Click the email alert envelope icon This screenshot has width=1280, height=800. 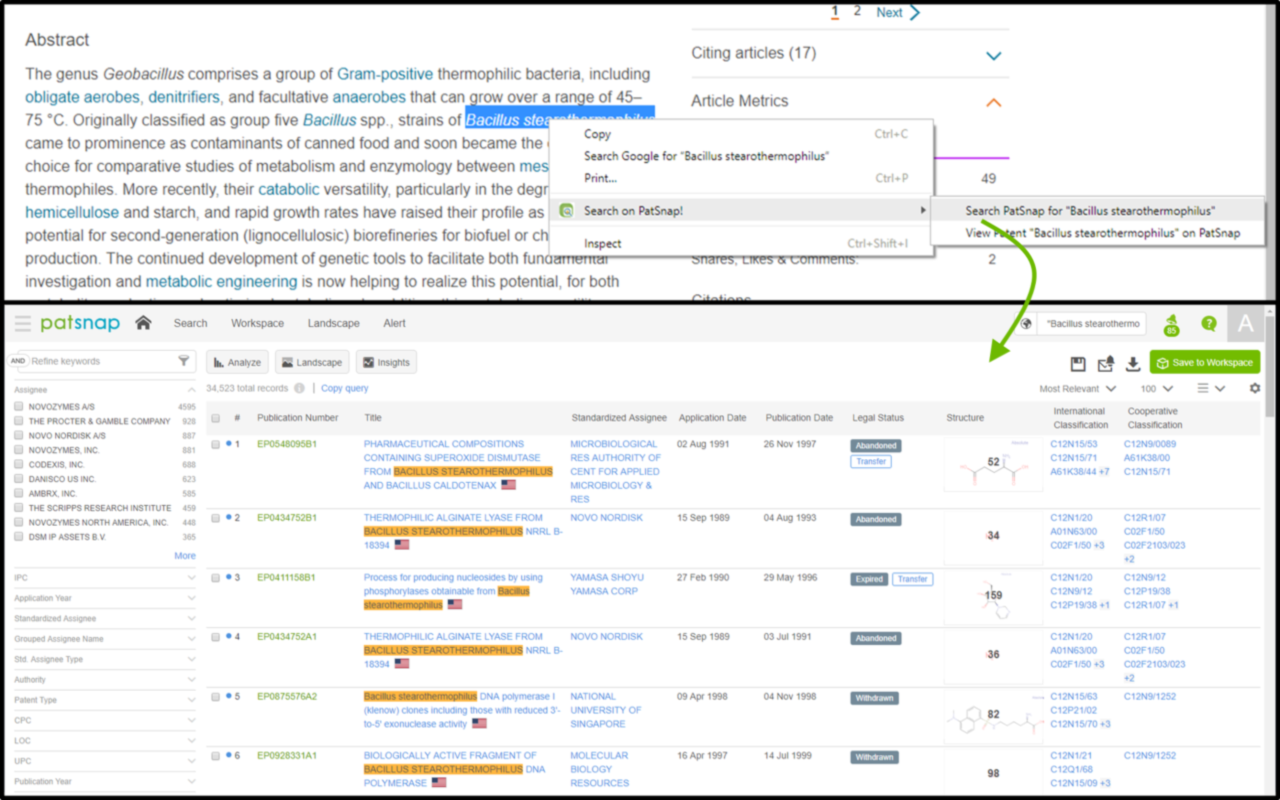pyautogui.click(x=1106, y=363)
